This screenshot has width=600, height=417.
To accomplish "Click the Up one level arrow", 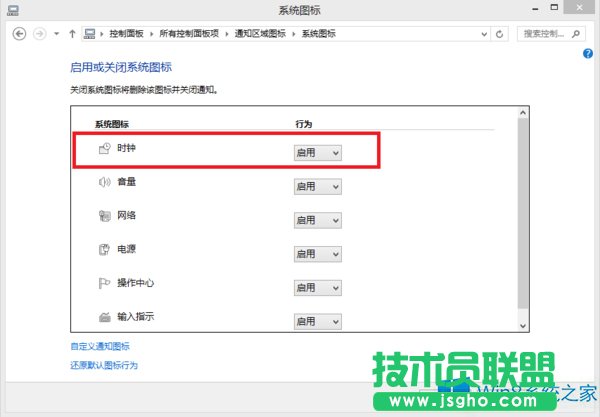I will tap(72, 33).
